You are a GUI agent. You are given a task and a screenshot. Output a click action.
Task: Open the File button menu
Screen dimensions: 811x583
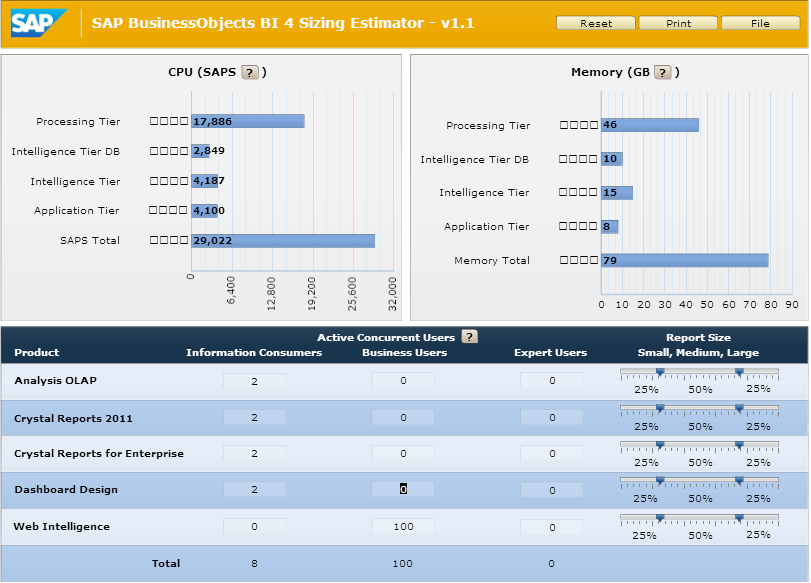tap(760, 23)
